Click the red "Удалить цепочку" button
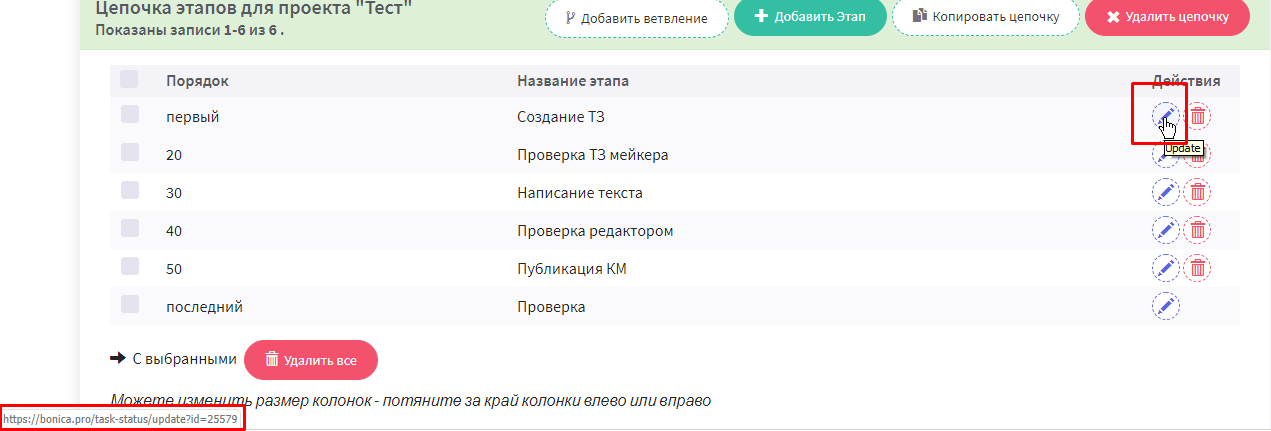1271x431 pixels. pos(1167,17)
